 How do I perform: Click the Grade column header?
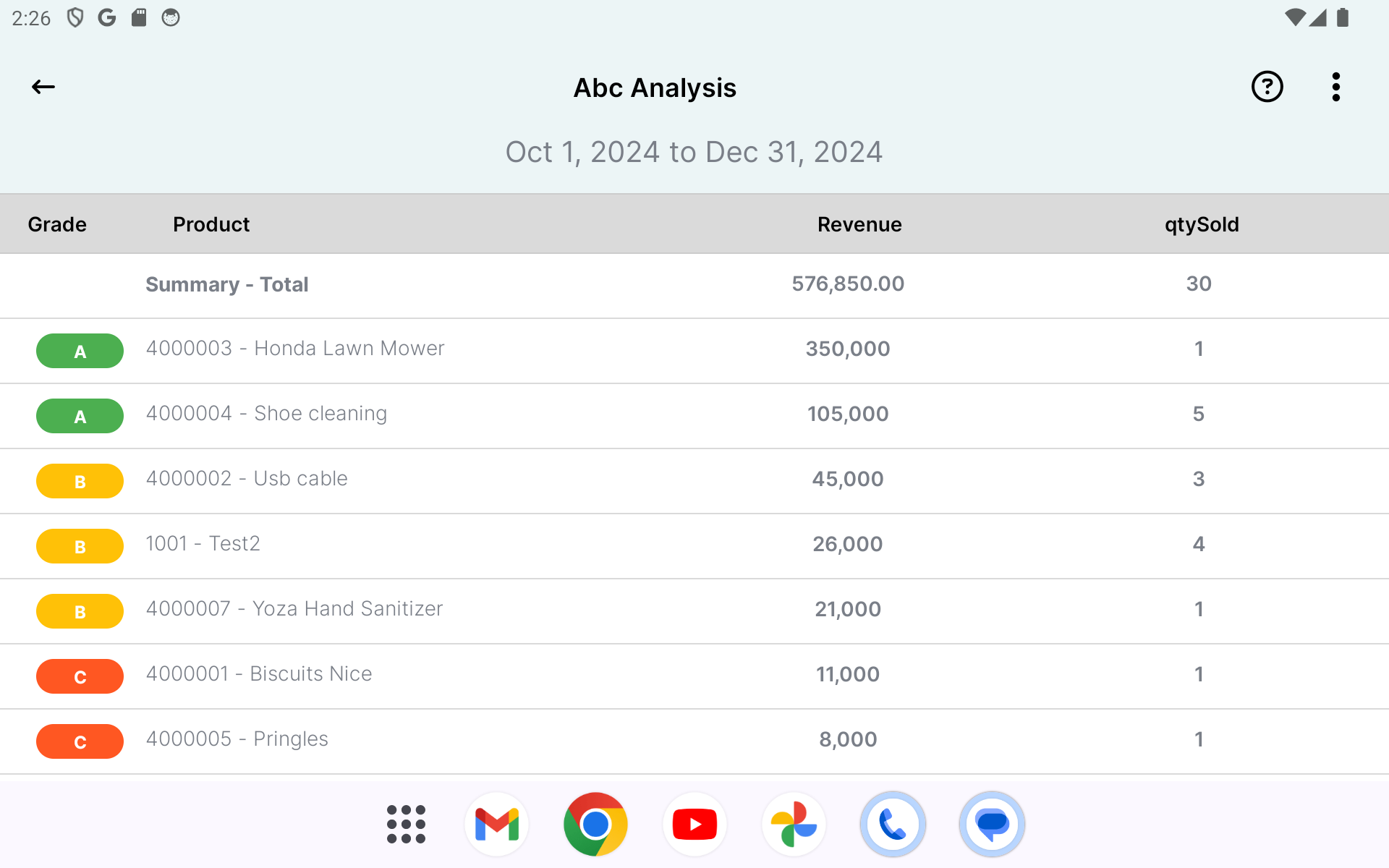click(x=56, y=224)
